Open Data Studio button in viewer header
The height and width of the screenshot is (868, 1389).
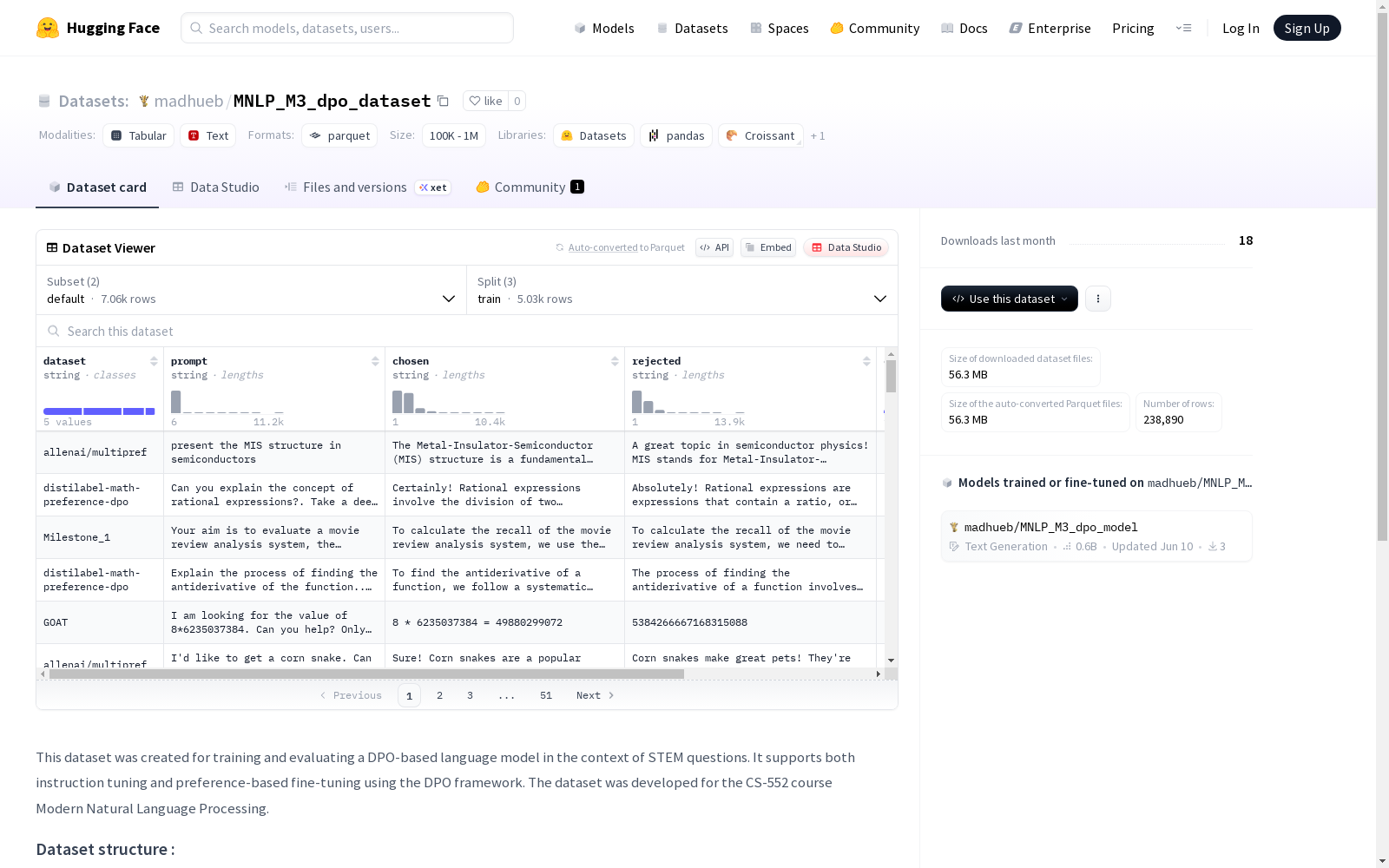(x=846, y=247)
